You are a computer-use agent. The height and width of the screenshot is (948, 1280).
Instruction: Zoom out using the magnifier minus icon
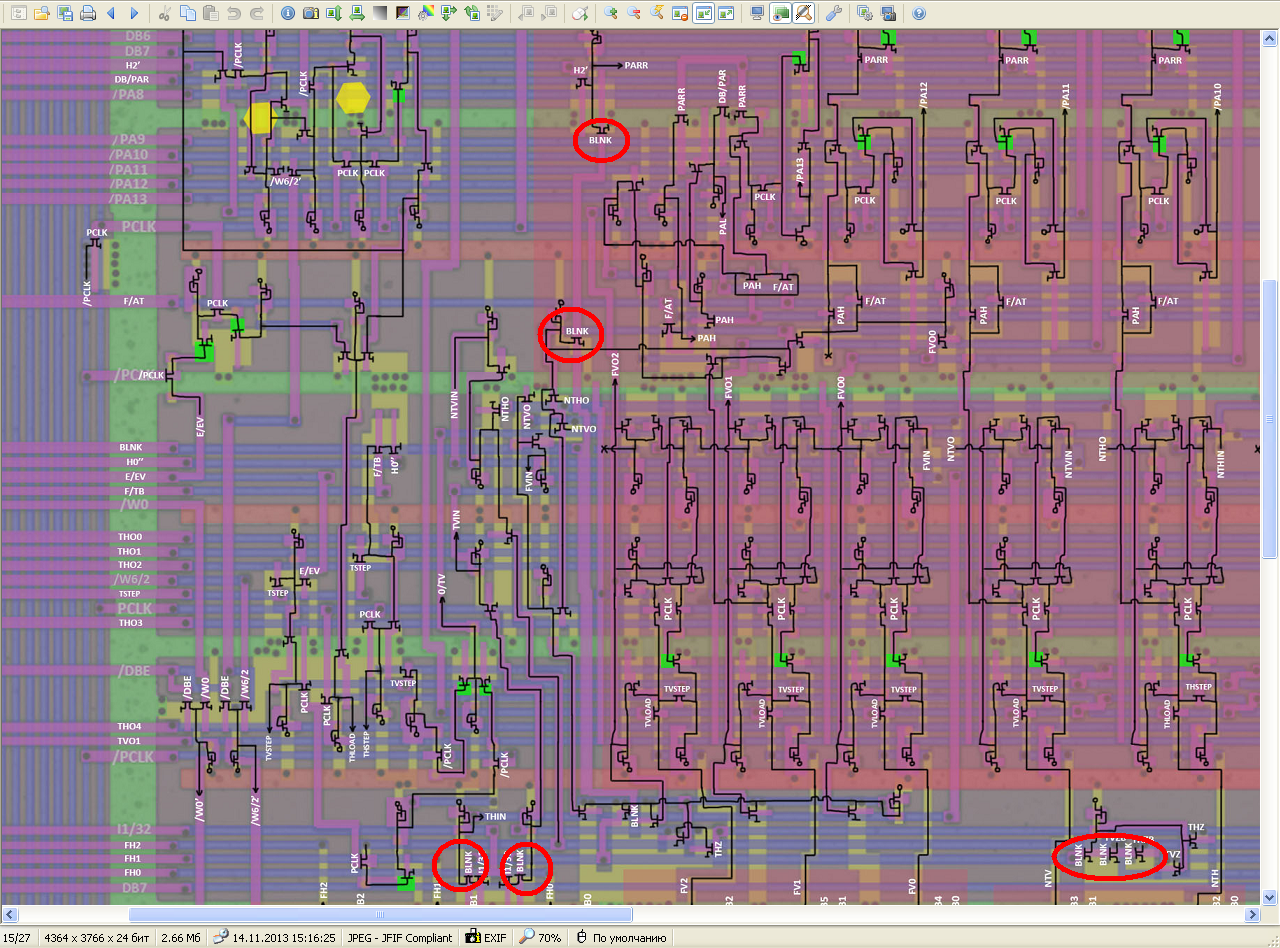pyautogui.click(x=634, y=14)
